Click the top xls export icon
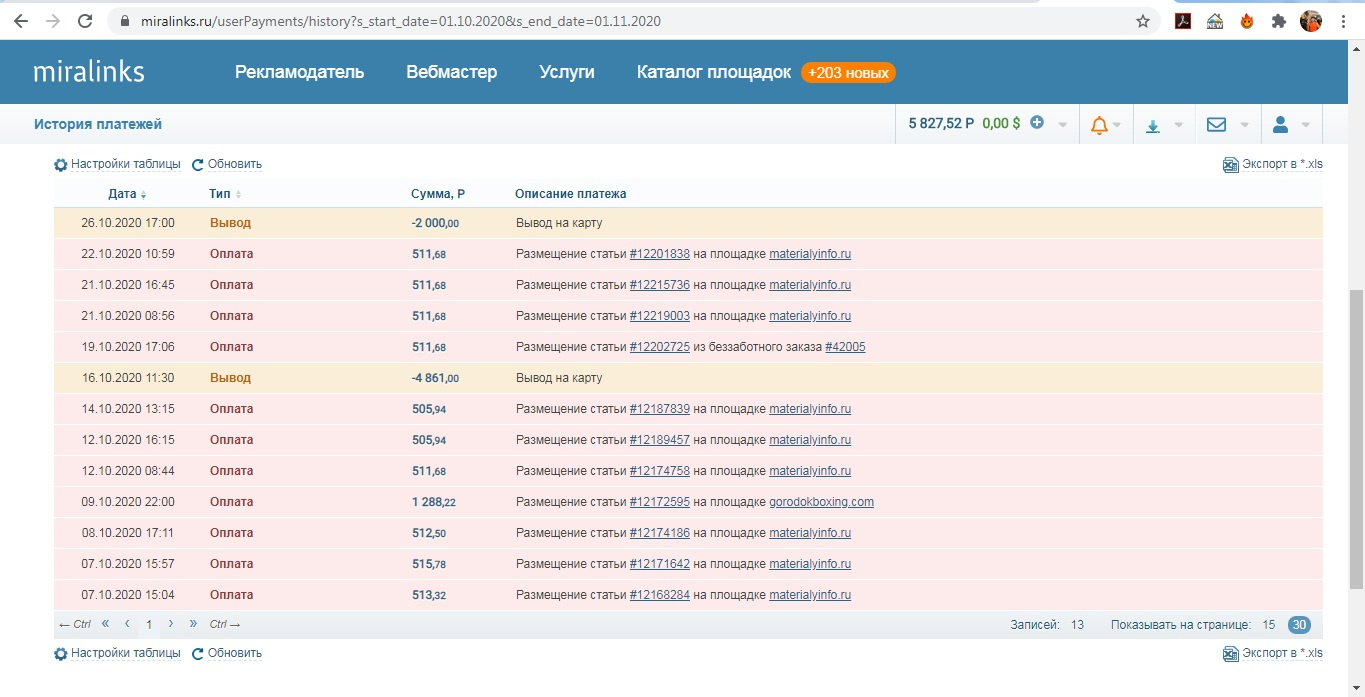The width and height of the screenshot is (1365, 697). (1231, 165)
